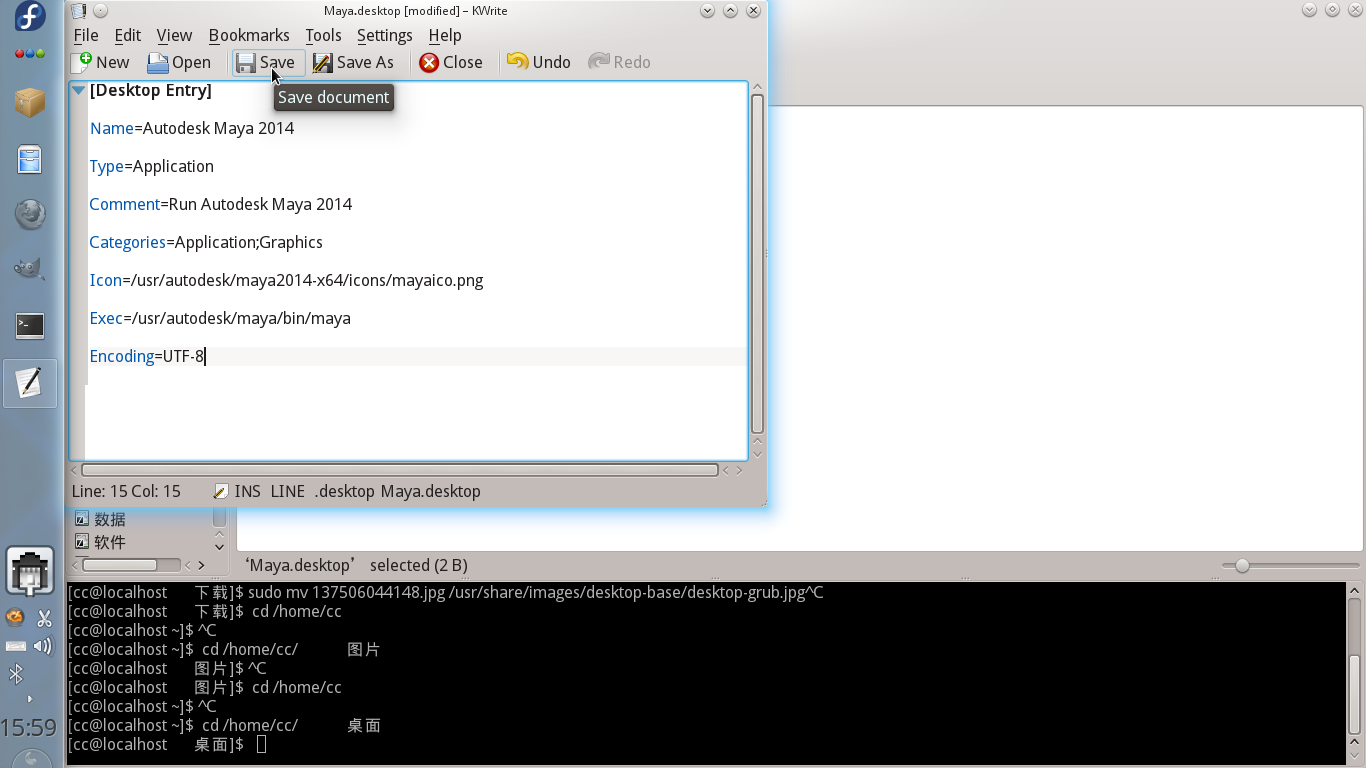Image resolution: width=1366 pixels, height=768 pixels.
Task: Open the clipboard scissors tray icon
Action: (x=44, y=619)
